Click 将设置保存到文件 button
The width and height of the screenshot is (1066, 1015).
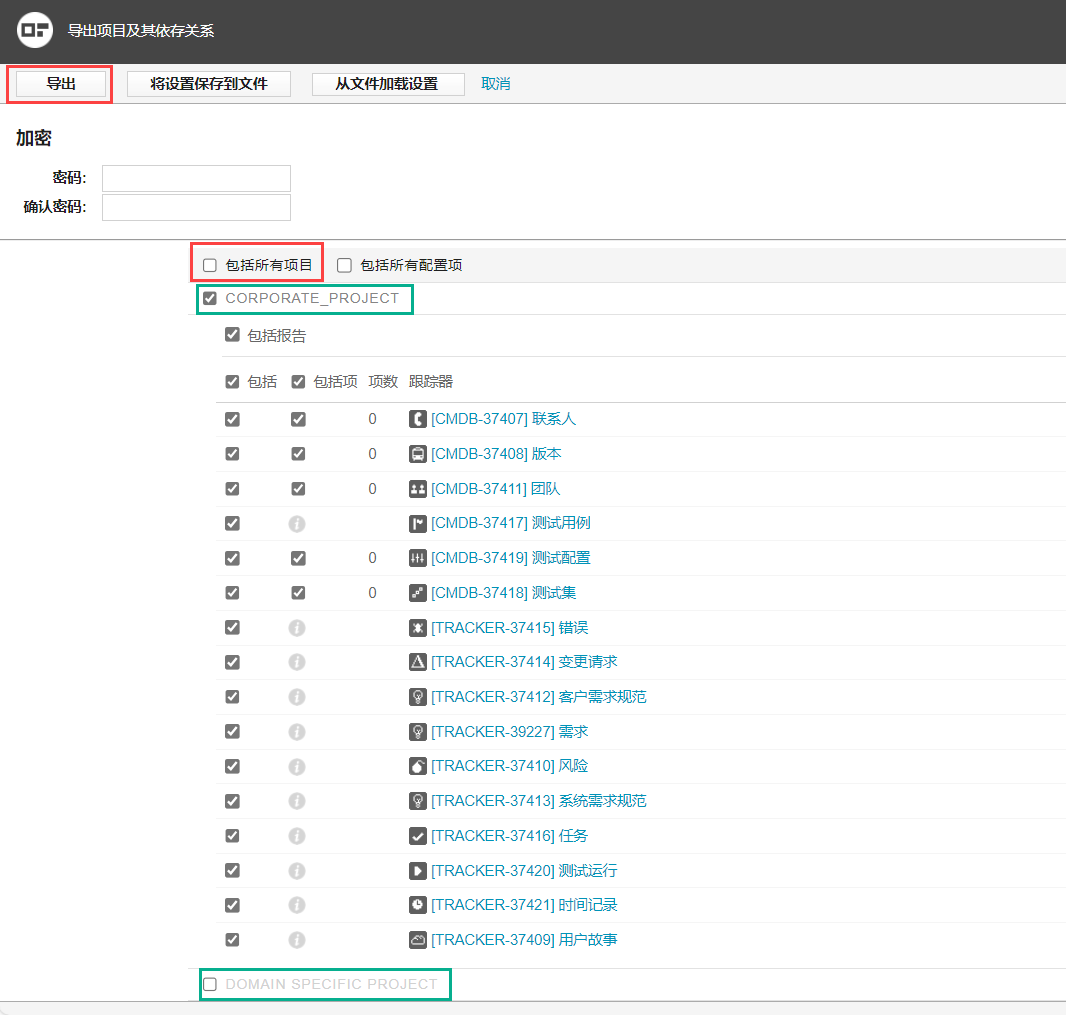[209, 84]
